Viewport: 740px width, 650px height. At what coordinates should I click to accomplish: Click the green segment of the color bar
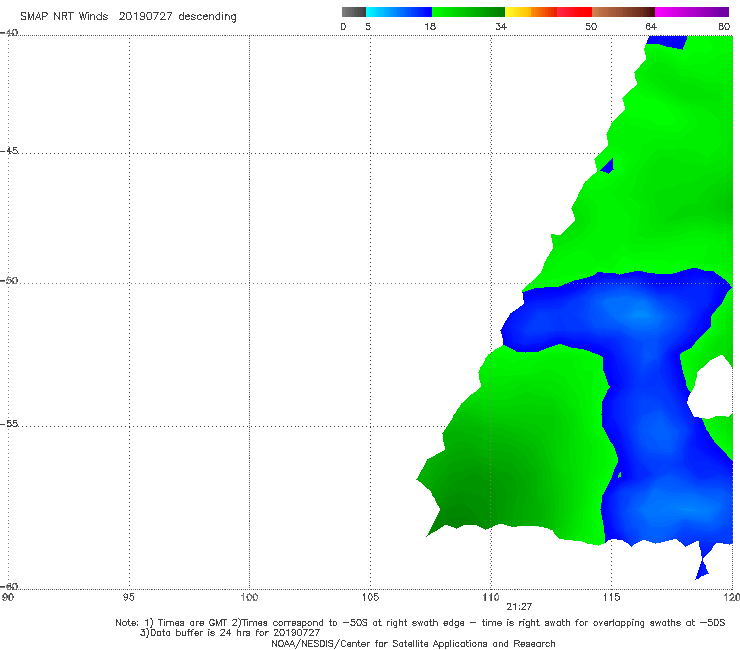point(468,12)
